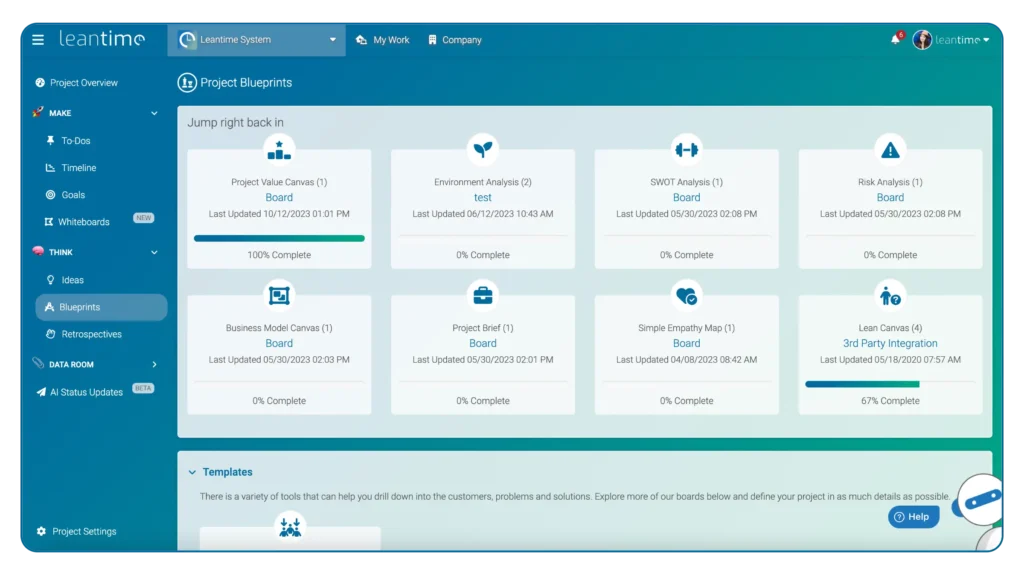Open the Simple Empathy Map Board link

686,343
